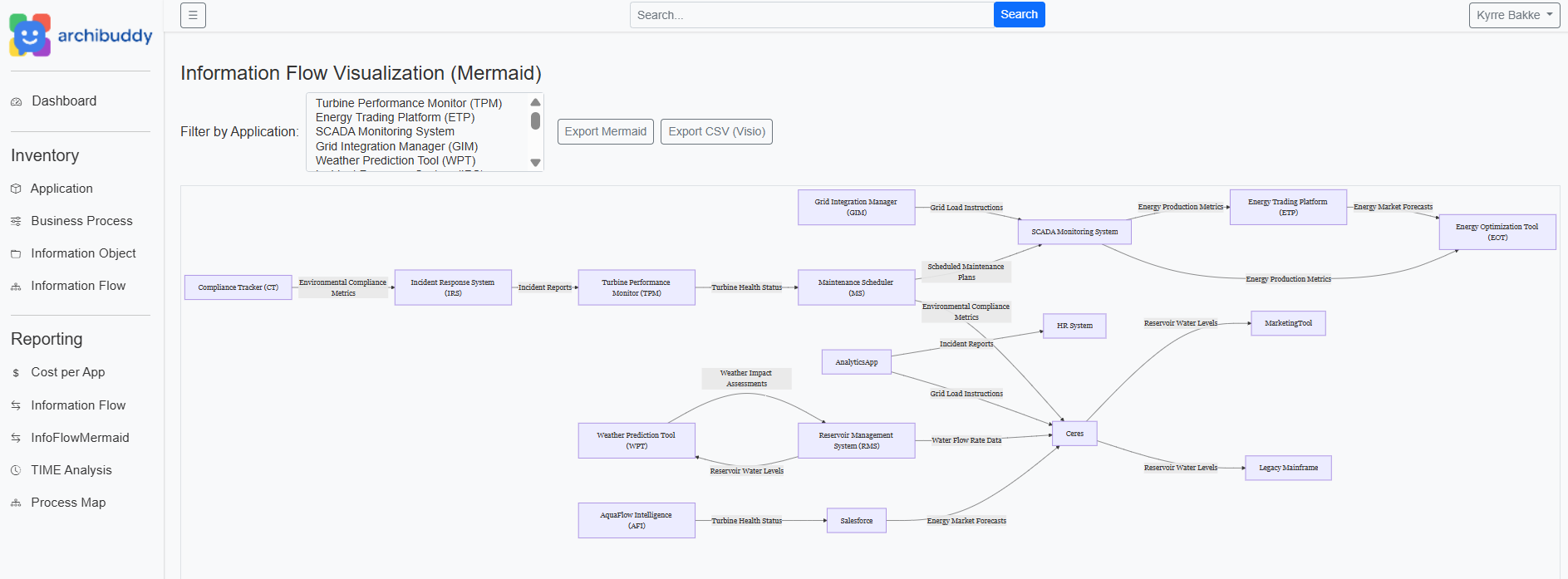Click the Ceres node
This screenshot has width=1568, height=579.
click(1074, 434)
